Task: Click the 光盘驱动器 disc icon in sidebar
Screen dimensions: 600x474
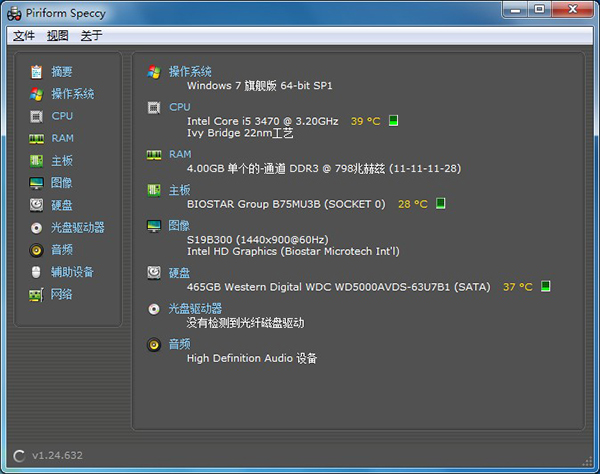Action: pyautogui.click(x=36, y=227)
